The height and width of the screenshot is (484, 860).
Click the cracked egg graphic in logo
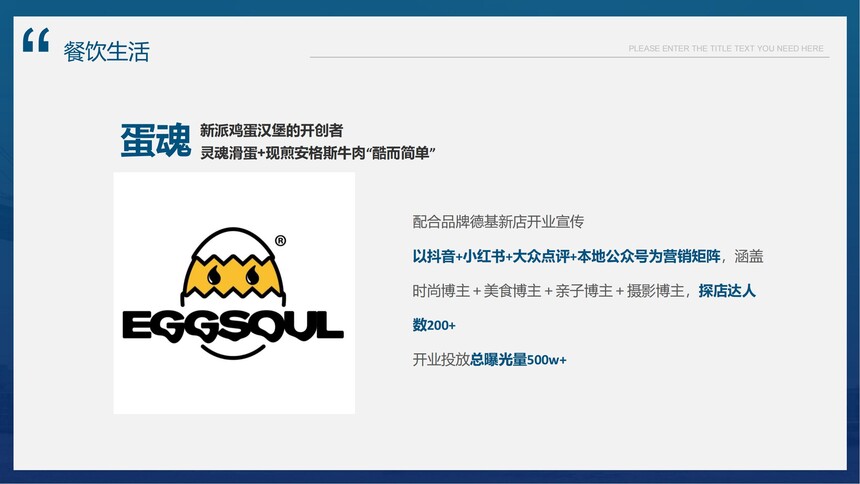click(234, 267)
